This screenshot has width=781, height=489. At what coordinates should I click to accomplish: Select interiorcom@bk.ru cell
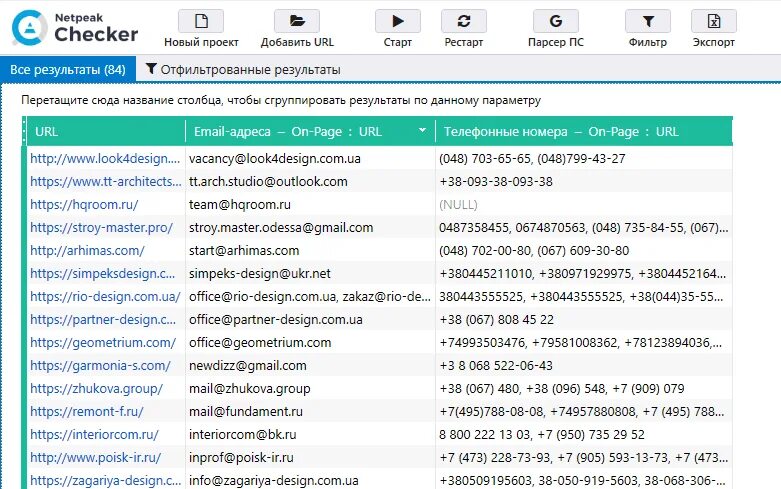310,434
